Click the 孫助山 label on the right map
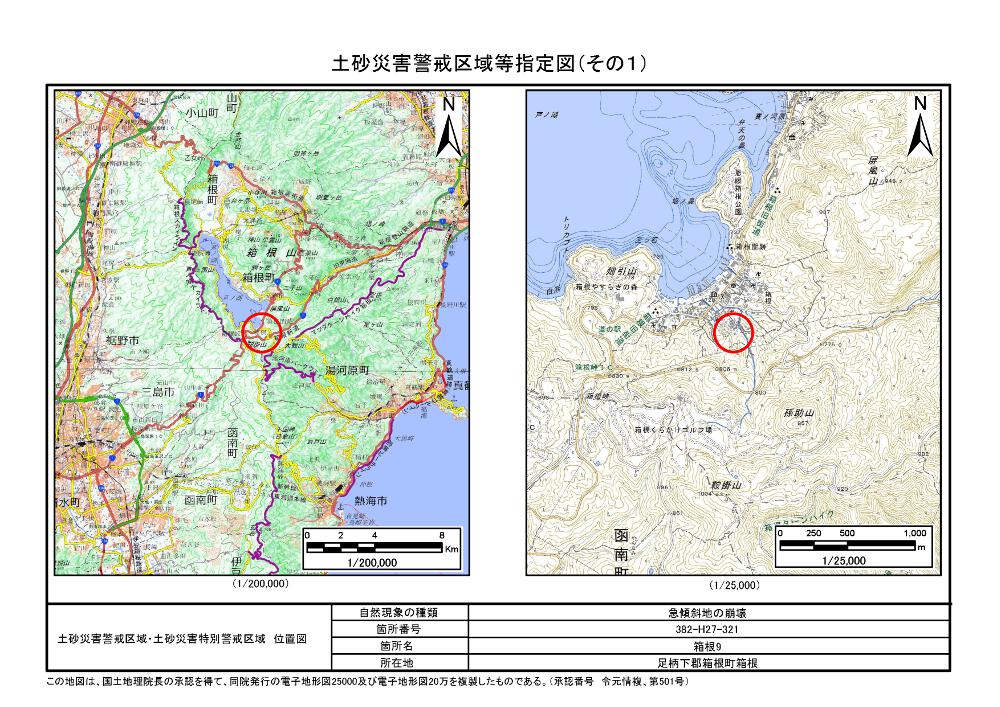This screenshot has width=1000, height=707. [x=799, y=410]
